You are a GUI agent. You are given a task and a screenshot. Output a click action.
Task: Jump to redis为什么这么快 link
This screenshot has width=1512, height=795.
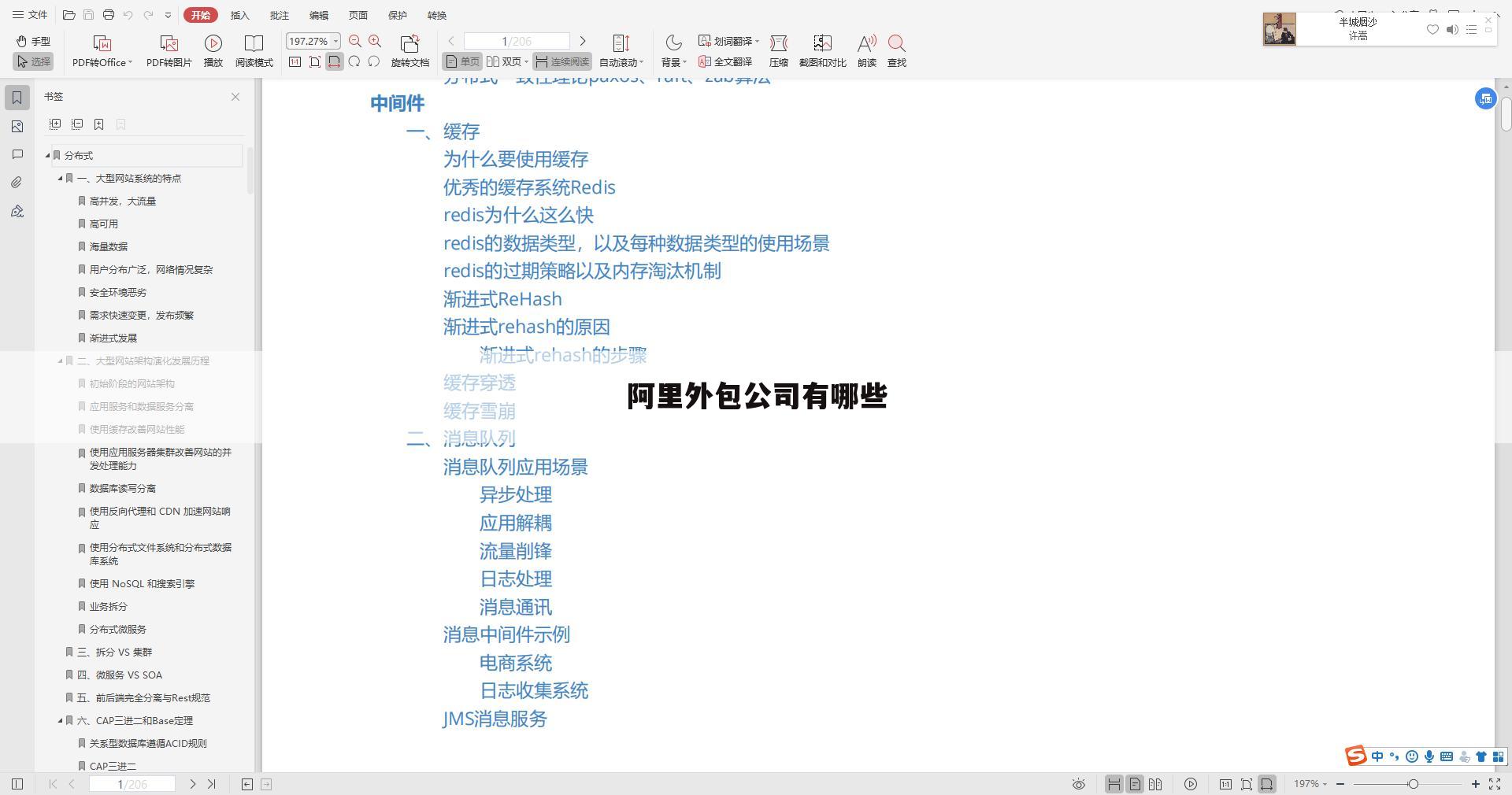(518, 215)
